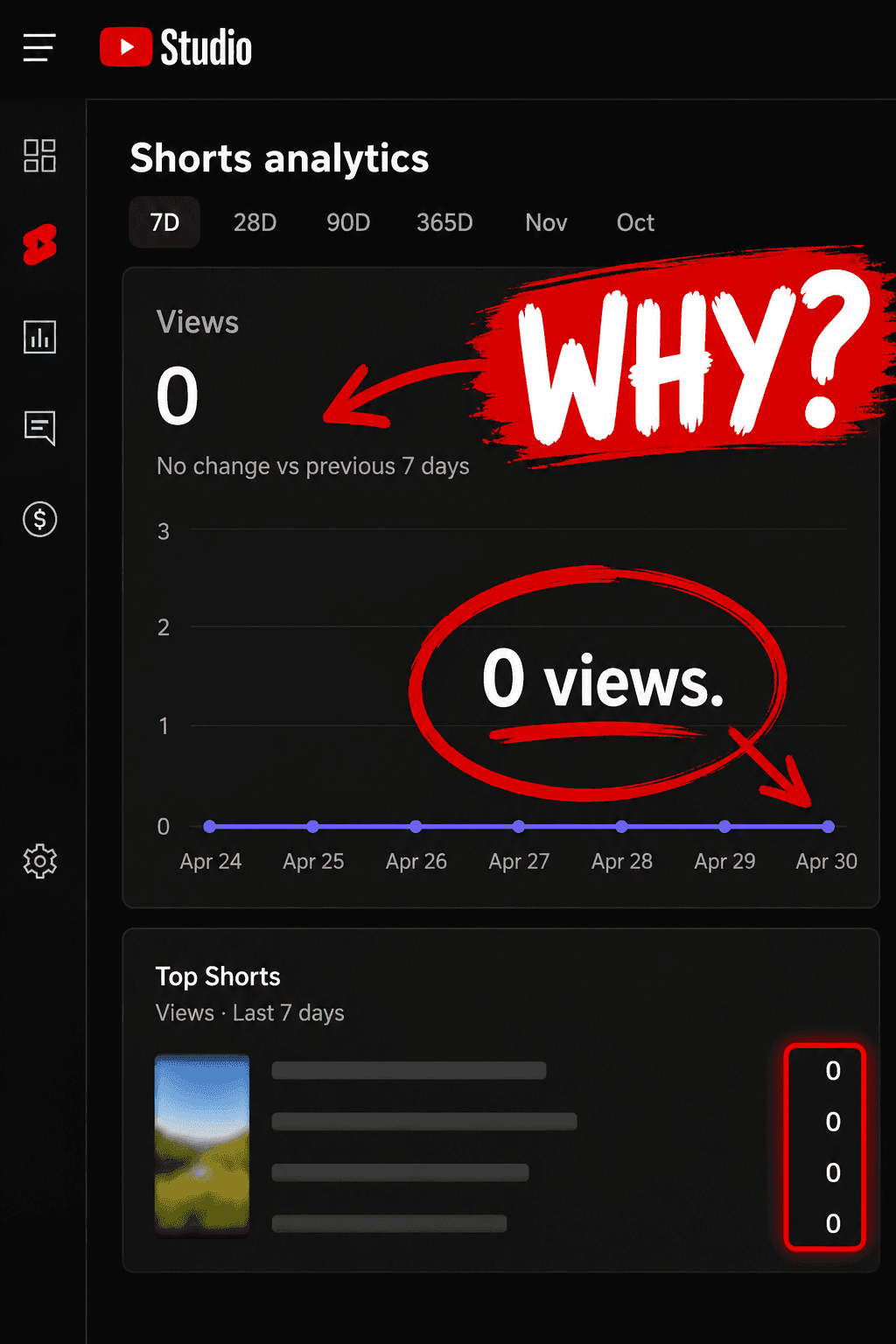Click the Apr 29 data point
This screenshot has height=1344, width=896.
(724, 826)
